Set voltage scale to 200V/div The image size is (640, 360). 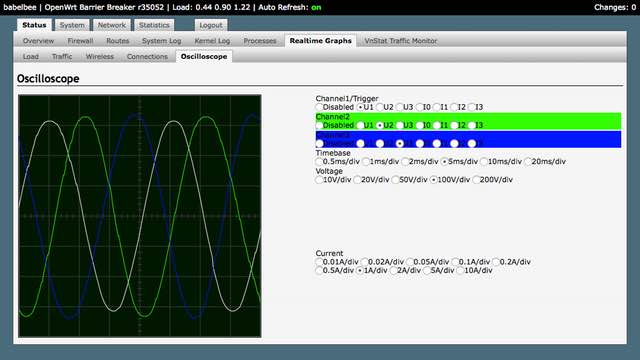pyautogui.click(x=476, y=180)
